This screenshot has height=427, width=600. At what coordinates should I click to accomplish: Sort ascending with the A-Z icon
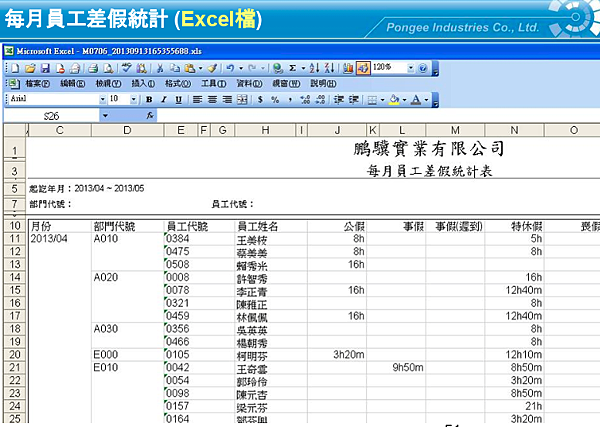pos(315,68)
